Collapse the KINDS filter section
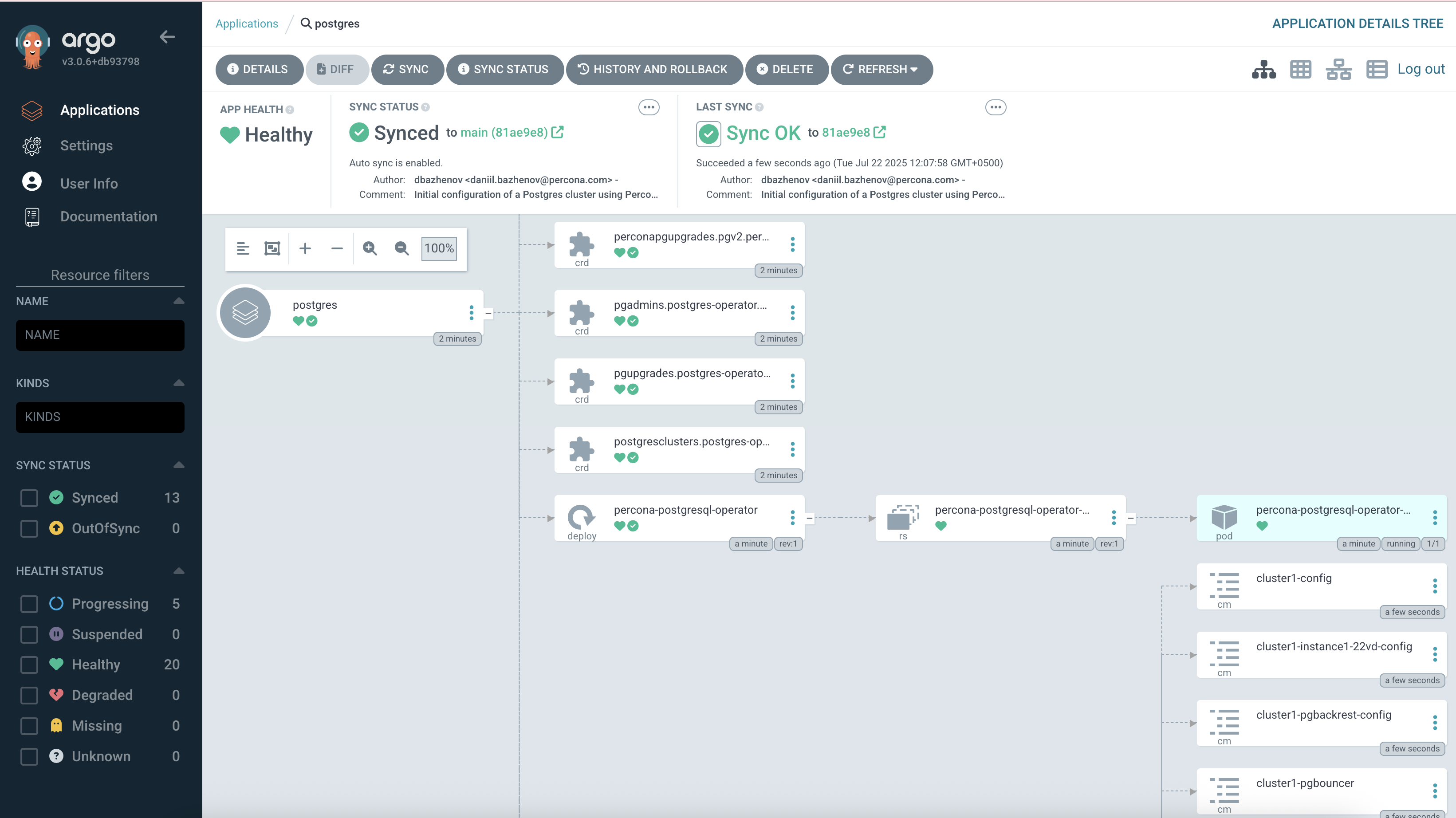The image size is (1456, 818). pyautogui.click(x=179, y=383)
